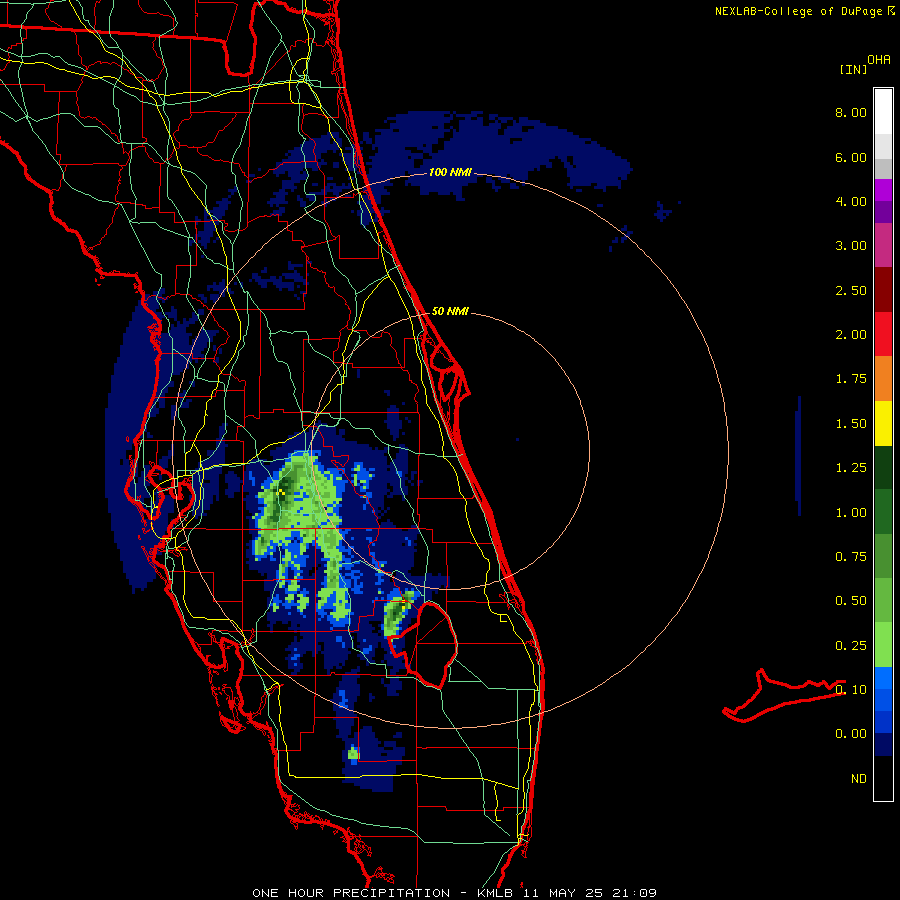Click the 6.00 legend value
Viewport: 900px width, 900px height.
coord(851,157)
